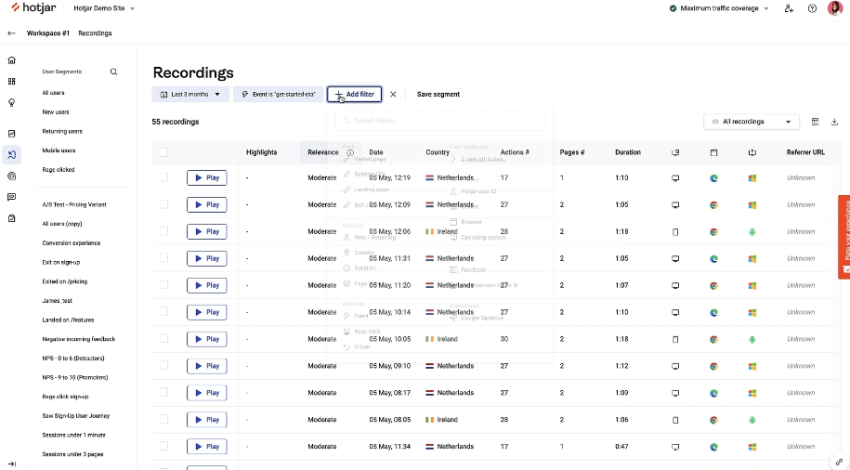Open the help question mark icon
The height and width of the screenshot is (470, 850).
tap(812, 8)
